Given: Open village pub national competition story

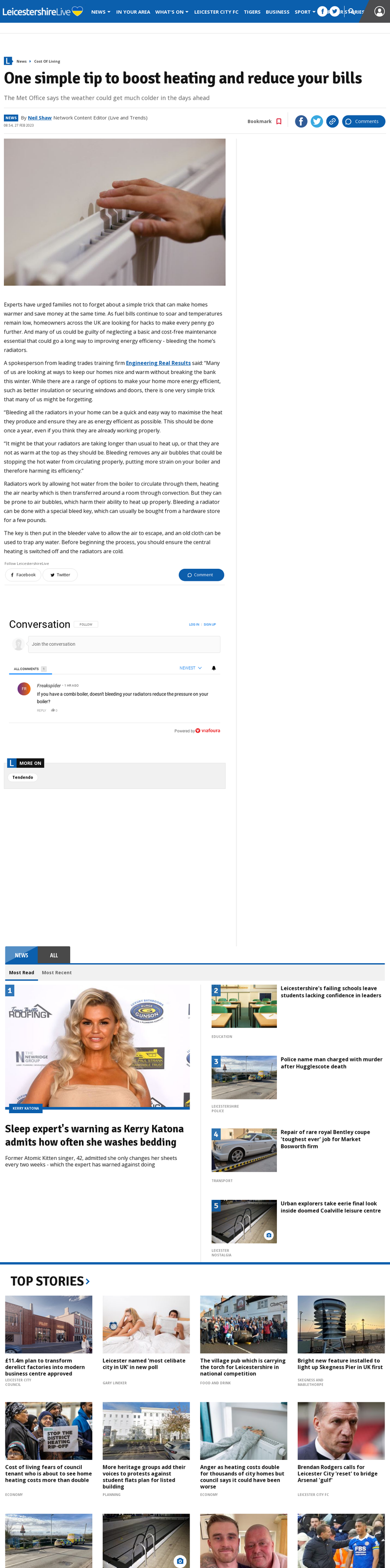Looking at the screenshot, I should pyautogui.click(x=243, y=1367).
